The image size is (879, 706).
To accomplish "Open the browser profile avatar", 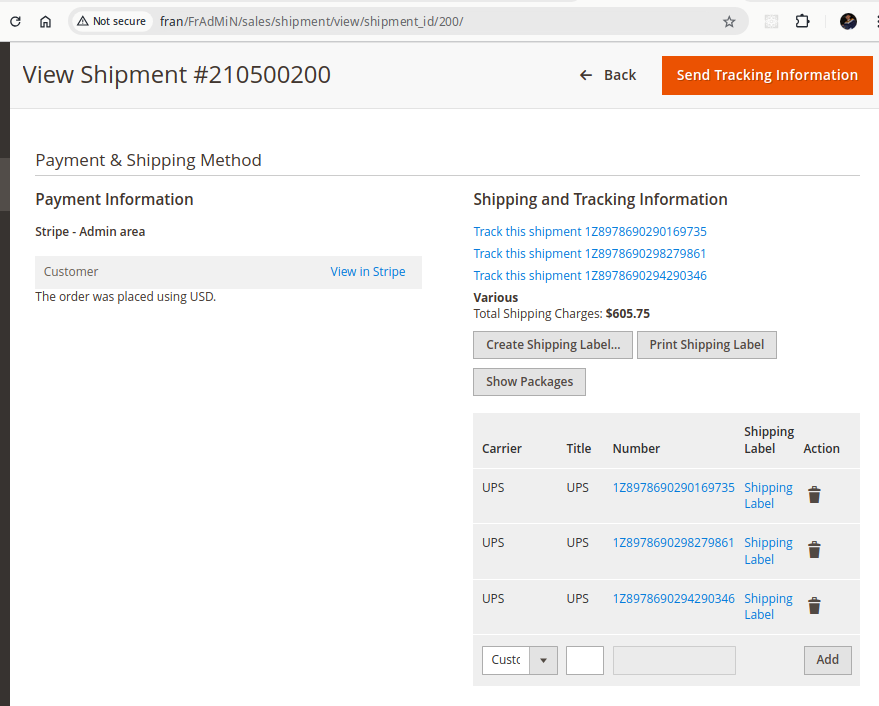I will pyautogui.click(x=848, y=21).
